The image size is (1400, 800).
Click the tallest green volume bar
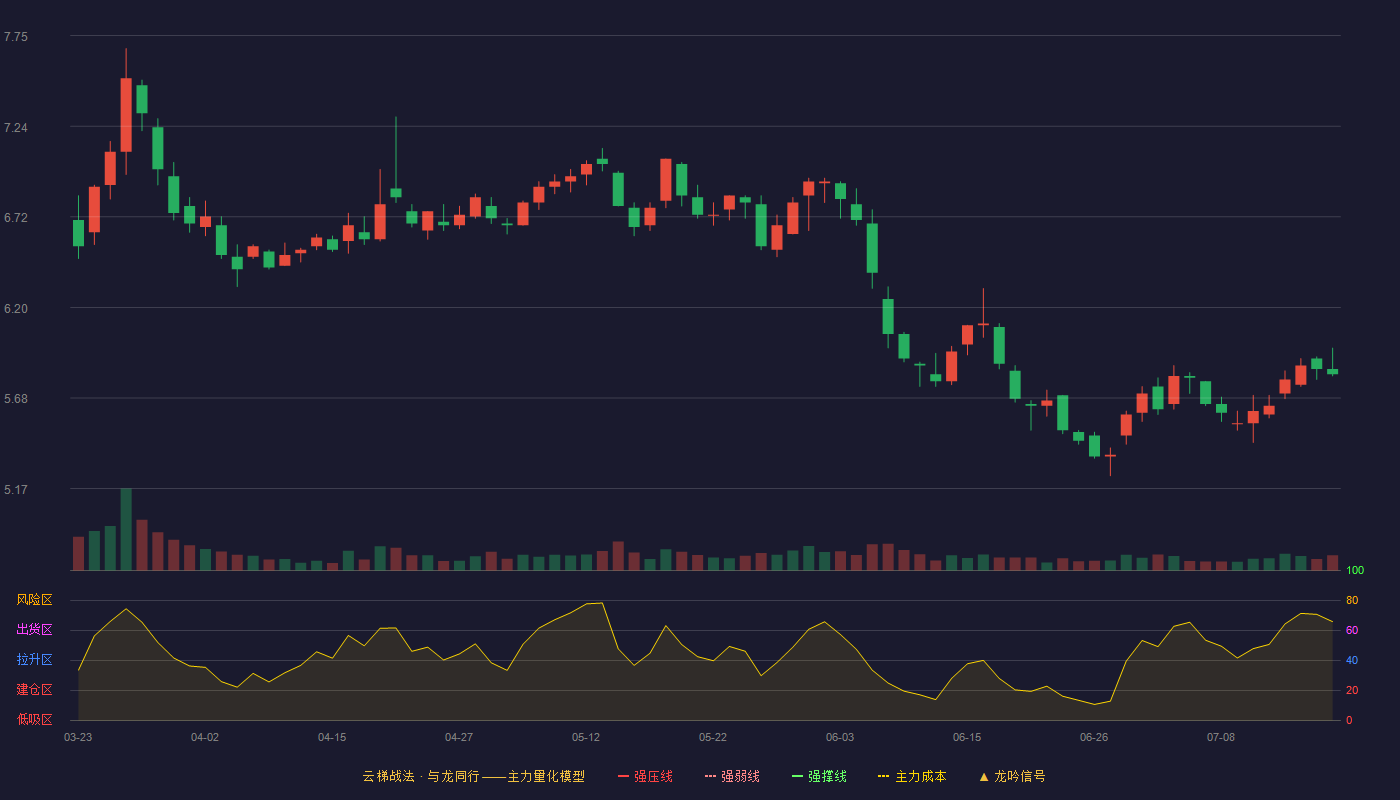click(x=126, y=529)
